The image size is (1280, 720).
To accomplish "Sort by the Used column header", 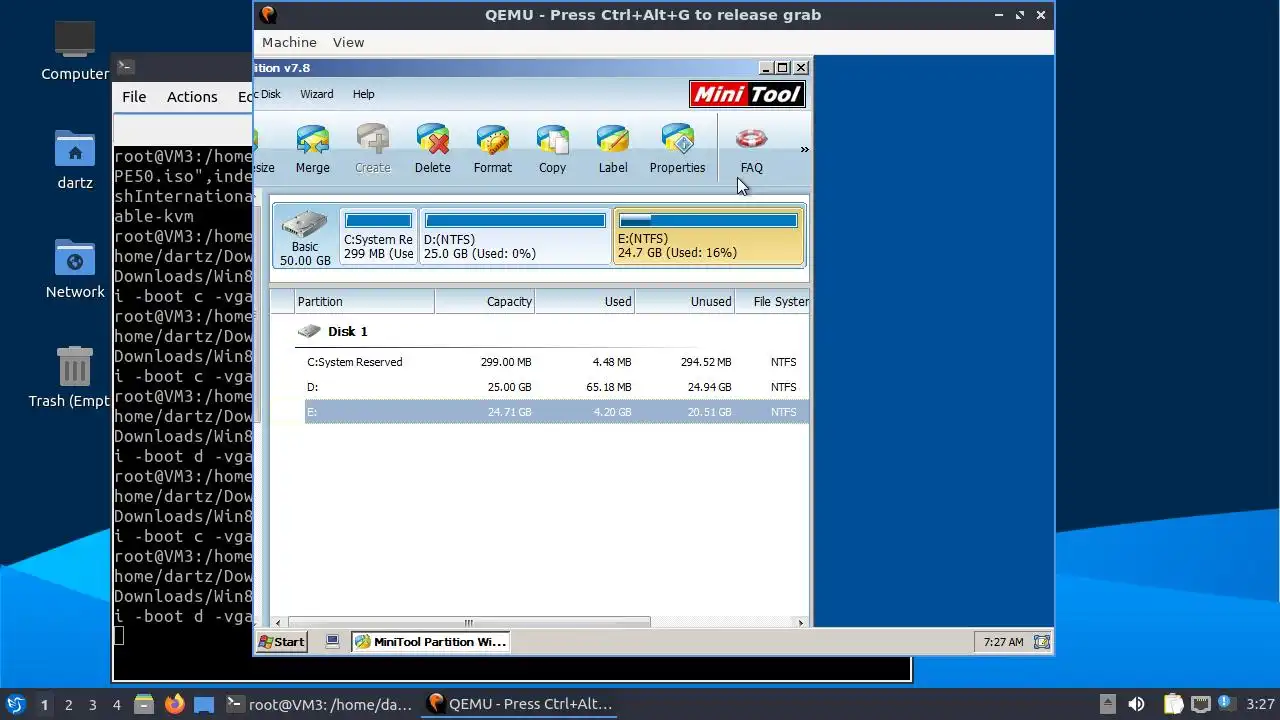I will pos(585,301).
